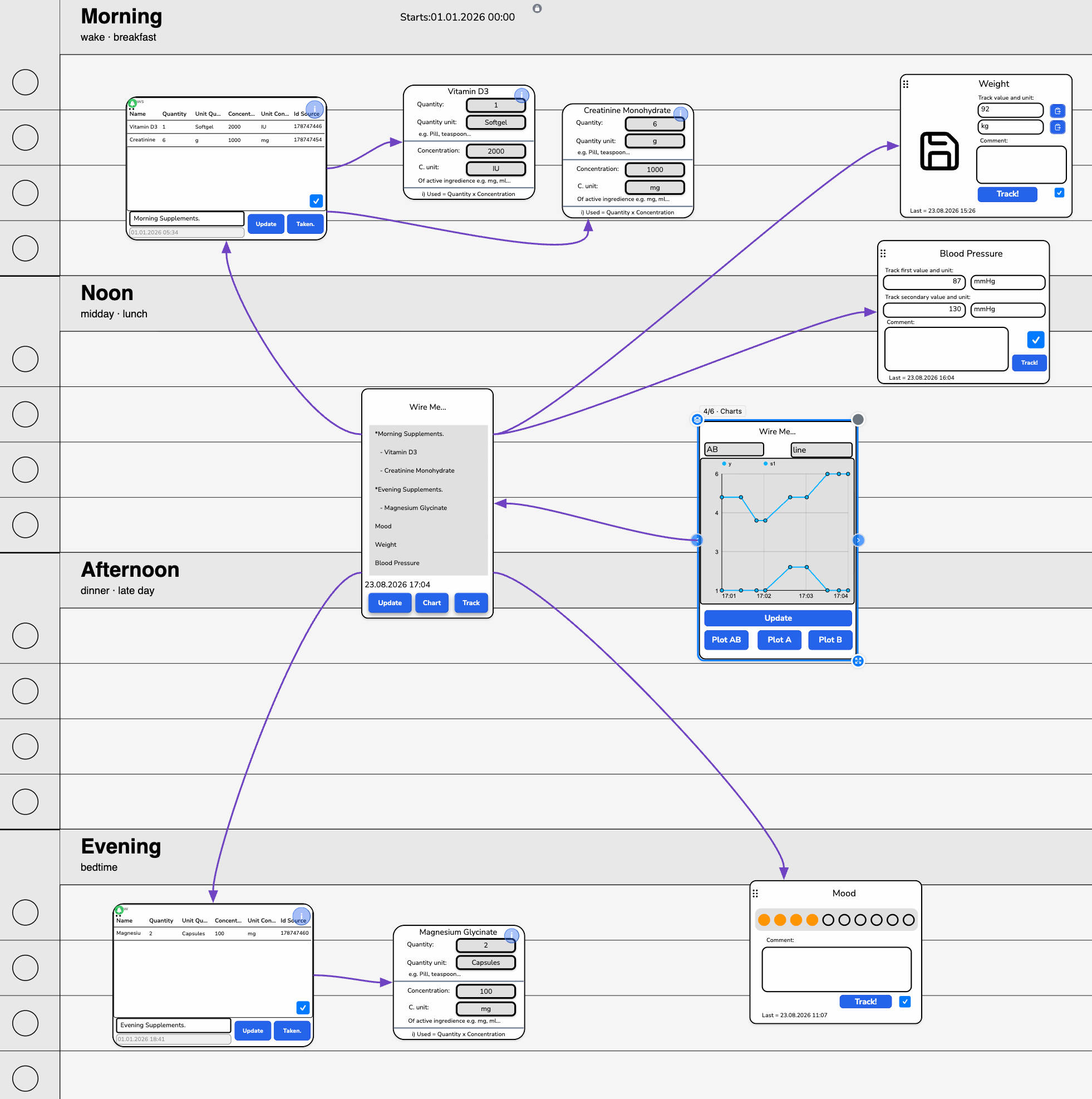Click the drag handle dots on the Weight card

coord(906,84)
